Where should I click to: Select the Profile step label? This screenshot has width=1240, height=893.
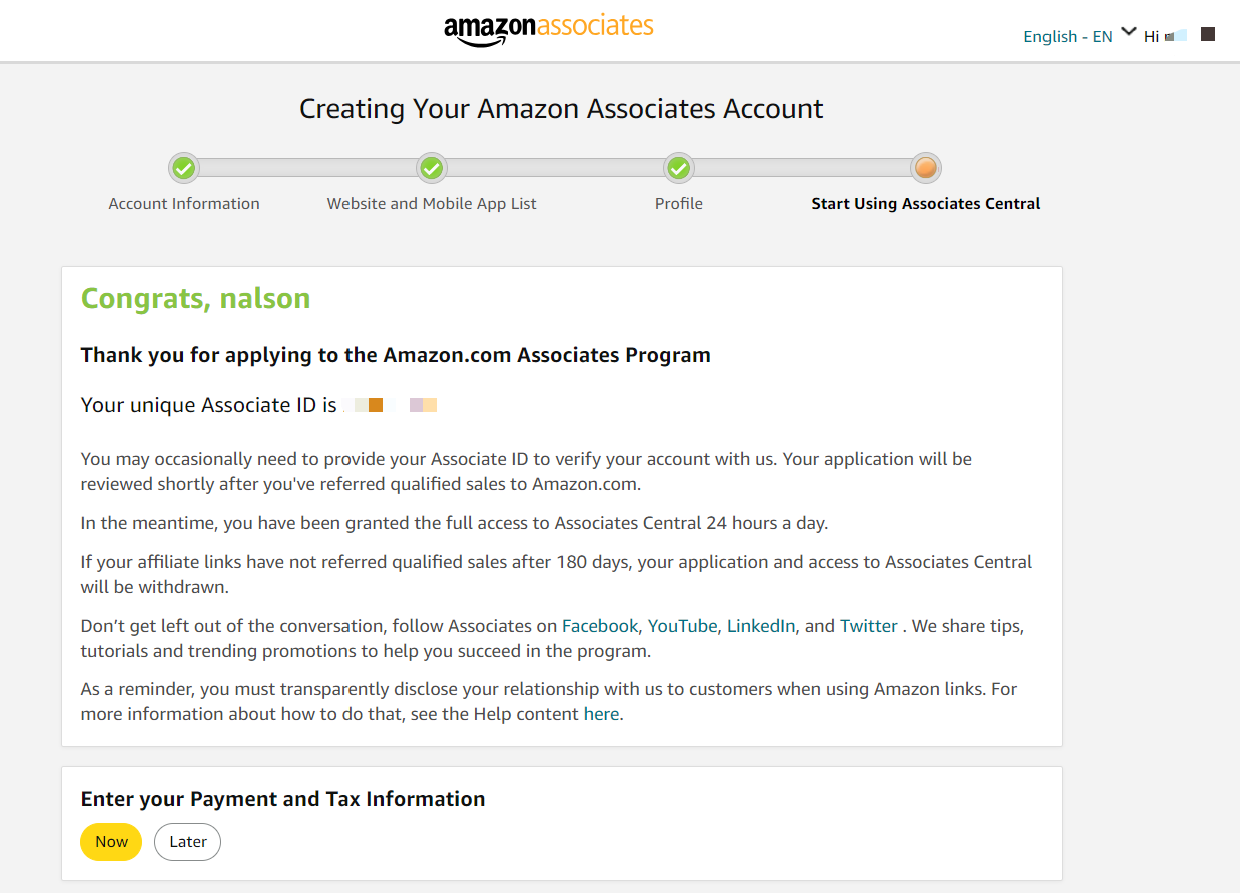679,204
